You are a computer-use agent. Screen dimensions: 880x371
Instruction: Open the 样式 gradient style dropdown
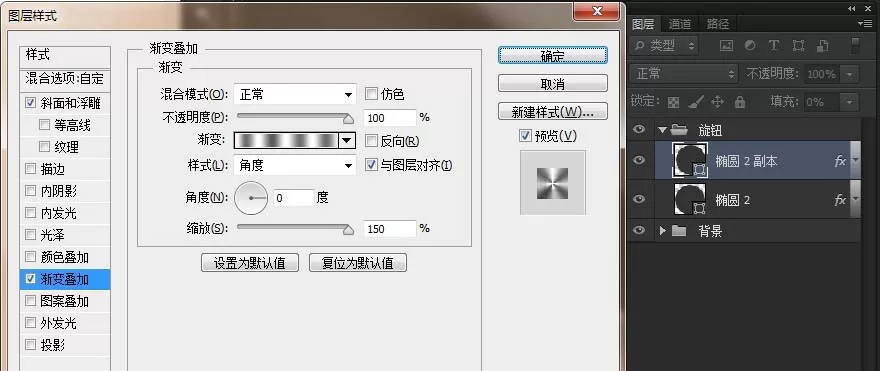pos(295,165)
